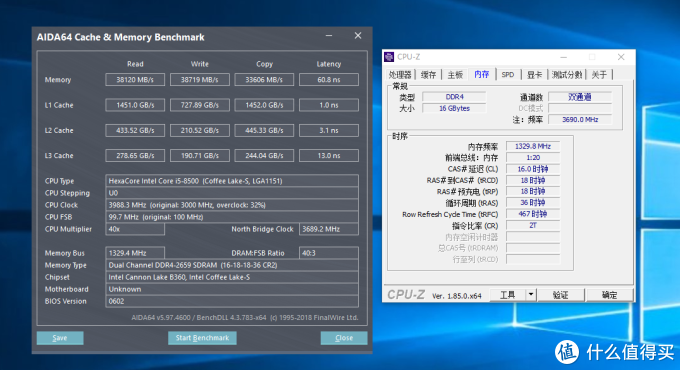This screenshot has width=680, height=370.
Task: Click the CPU Type field HexaCore Intel Core i5-8500
Action: pos(232,181)
